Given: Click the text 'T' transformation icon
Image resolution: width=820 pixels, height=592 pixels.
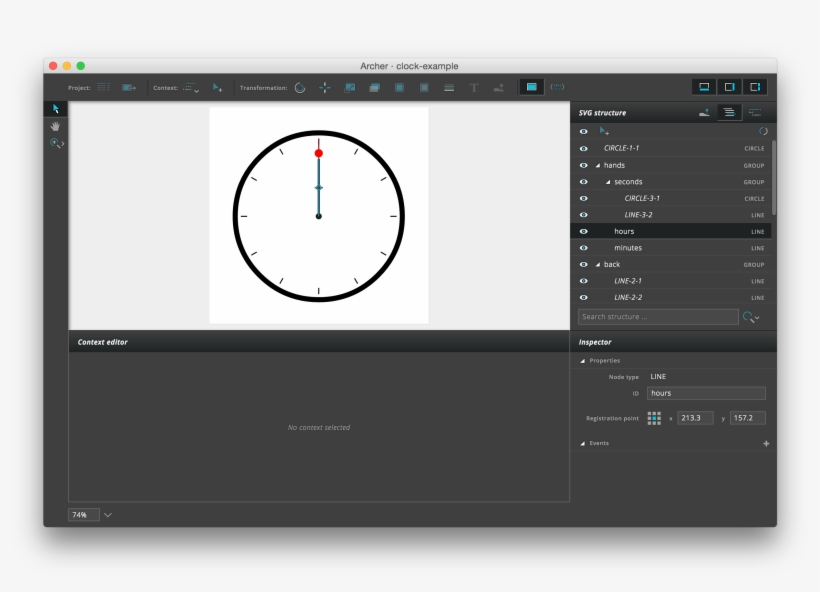Looking at the screenshot, I should tap(474, 88).
